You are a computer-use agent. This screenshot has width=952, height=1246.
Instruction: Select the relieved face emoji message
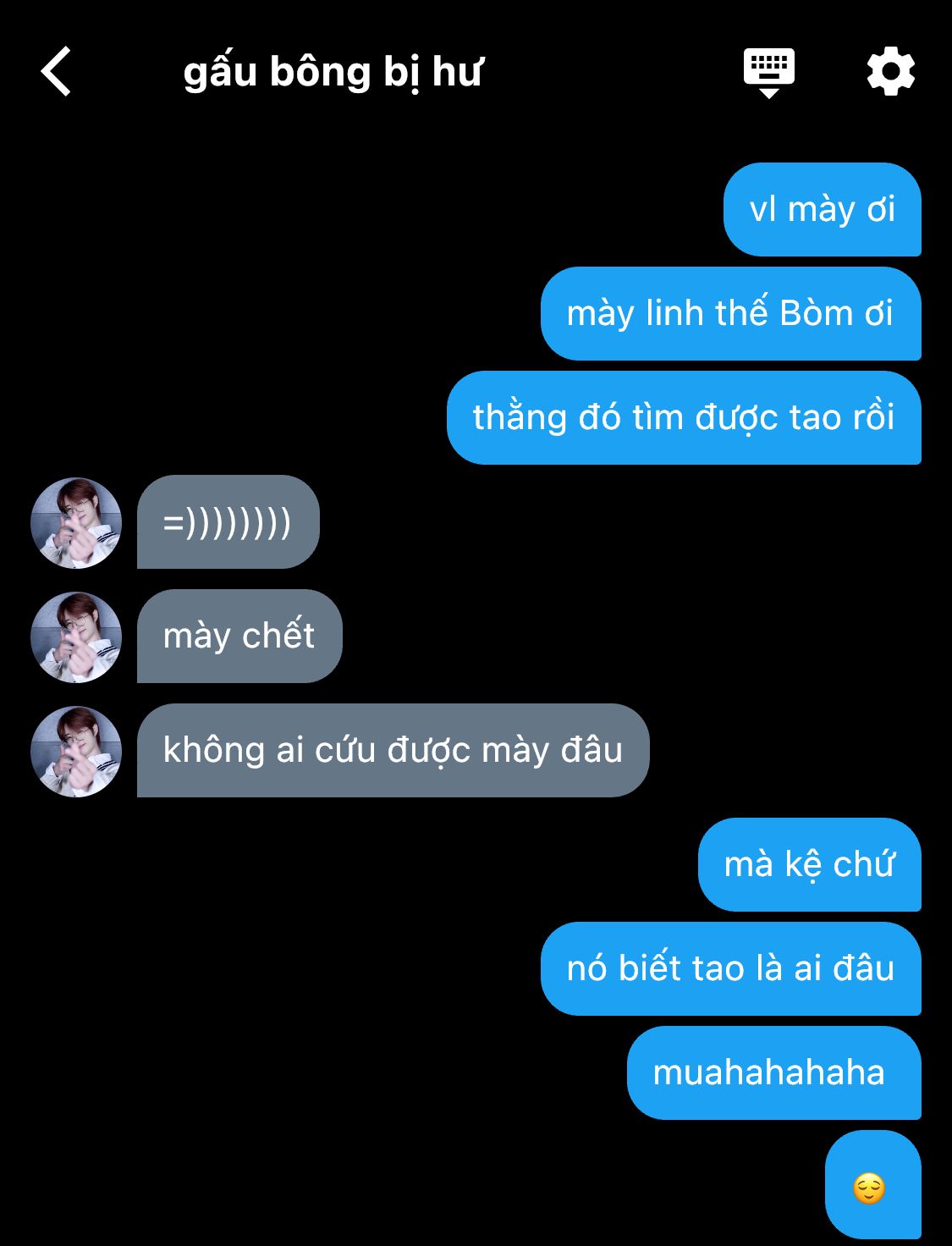point(872,1184)
